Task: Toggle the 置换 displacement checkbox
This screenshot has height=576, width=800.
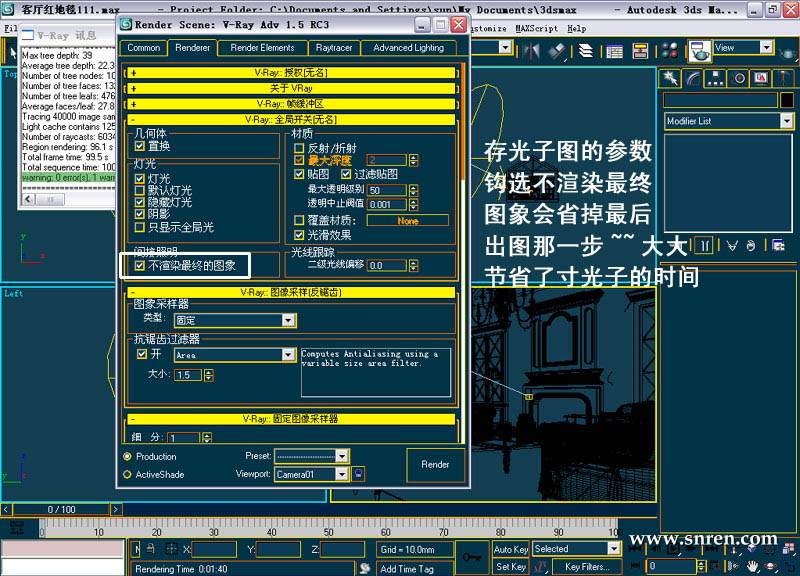Action: [x=140, y=146]
